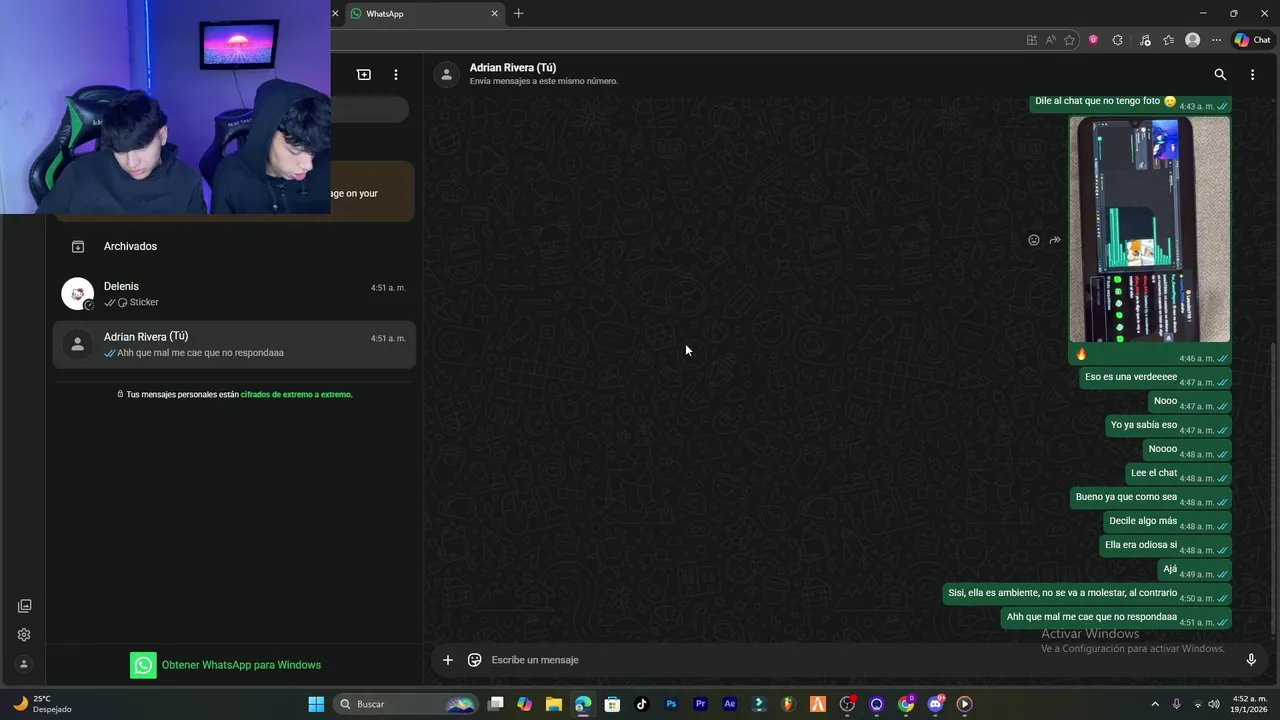Click the taskbar Buscar search box
Viewport: 1280px width, 720px height.
click(x=407, y=704)
